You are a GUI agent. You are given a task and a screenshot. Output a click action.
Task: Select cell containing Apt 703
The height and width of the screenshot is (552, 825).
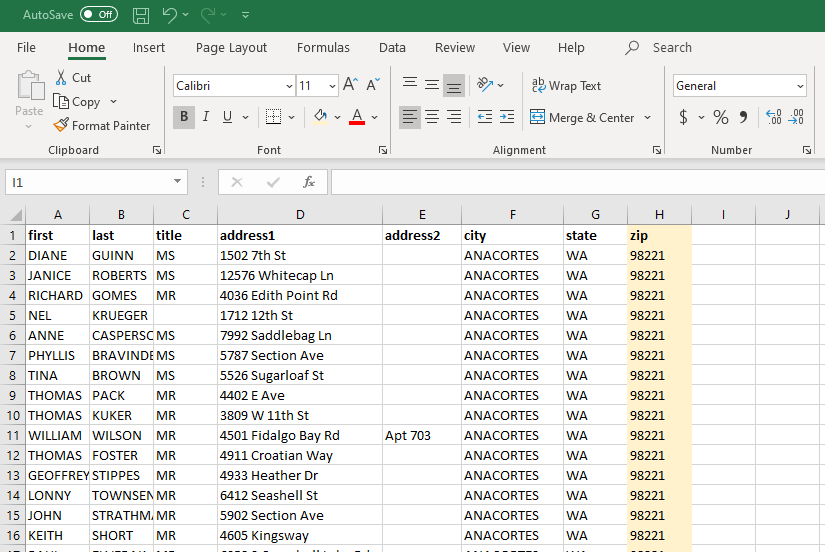click(422, 436)
